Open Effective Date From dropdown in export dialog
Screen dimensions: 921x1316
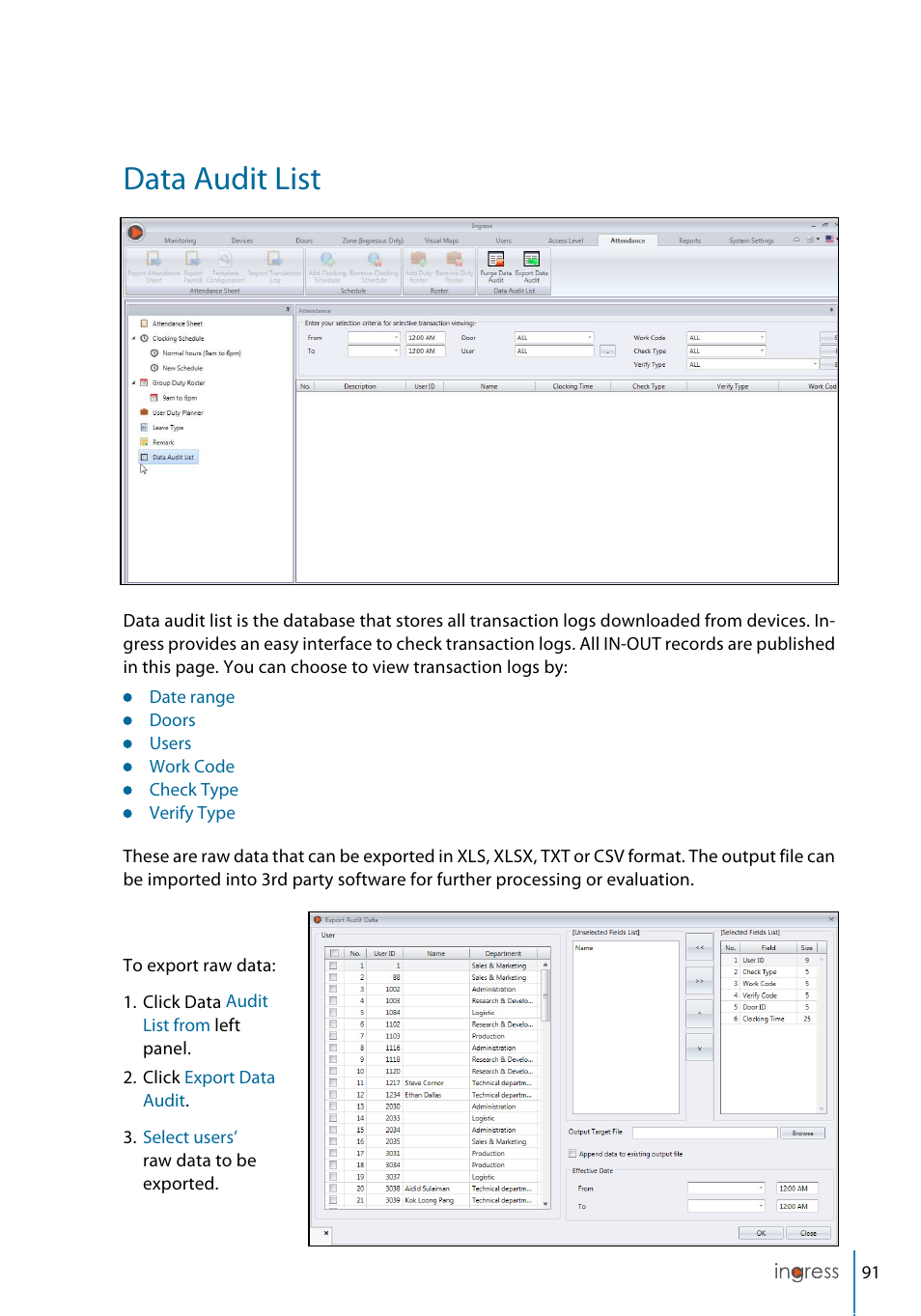coord(761,1189)
